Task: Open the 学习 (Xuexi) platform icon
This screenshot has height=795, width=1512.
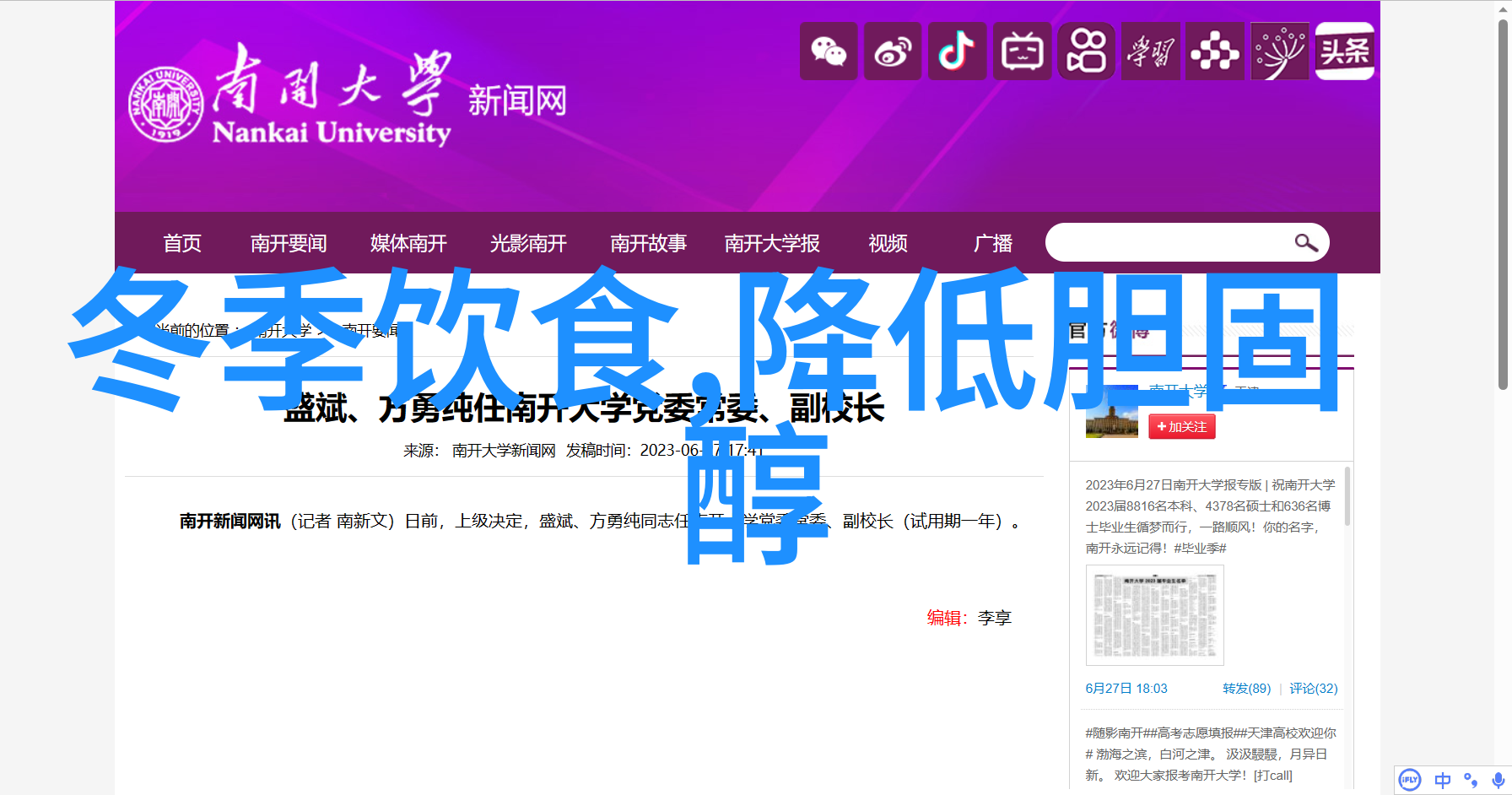Action: 1151,52
